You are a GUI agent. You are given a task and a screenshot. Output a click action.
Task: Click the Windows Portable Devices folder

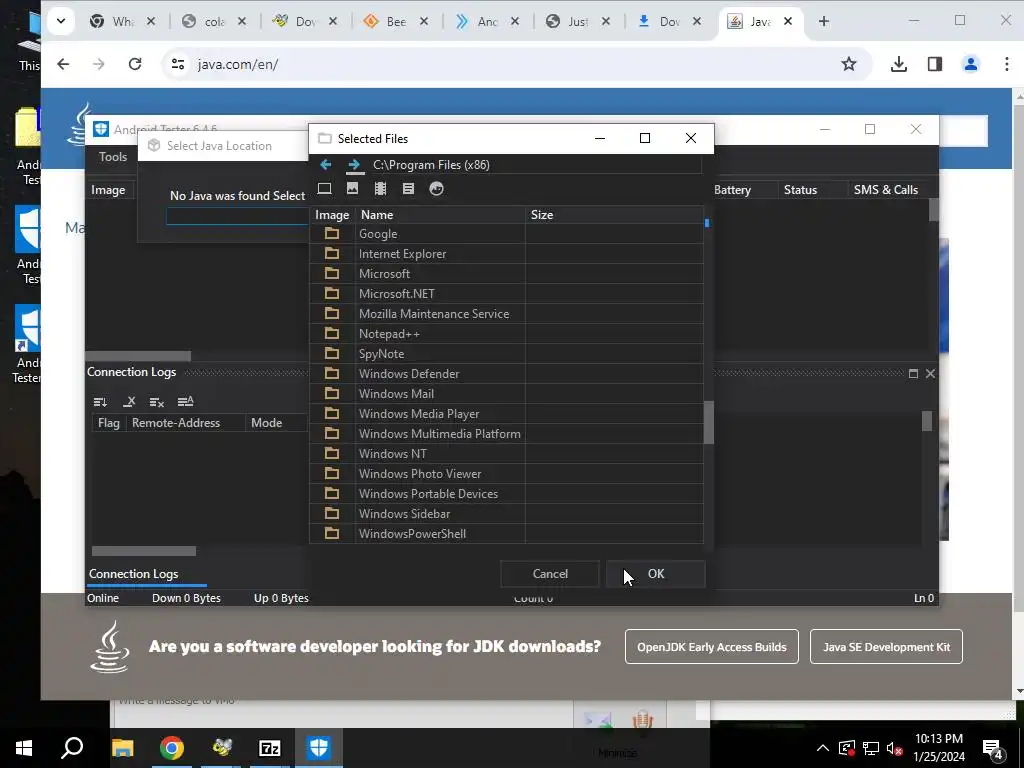506,494
